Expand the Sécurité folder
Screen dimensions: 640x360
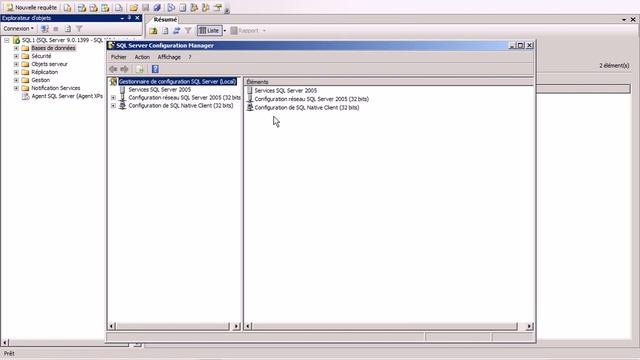point(16,56)
